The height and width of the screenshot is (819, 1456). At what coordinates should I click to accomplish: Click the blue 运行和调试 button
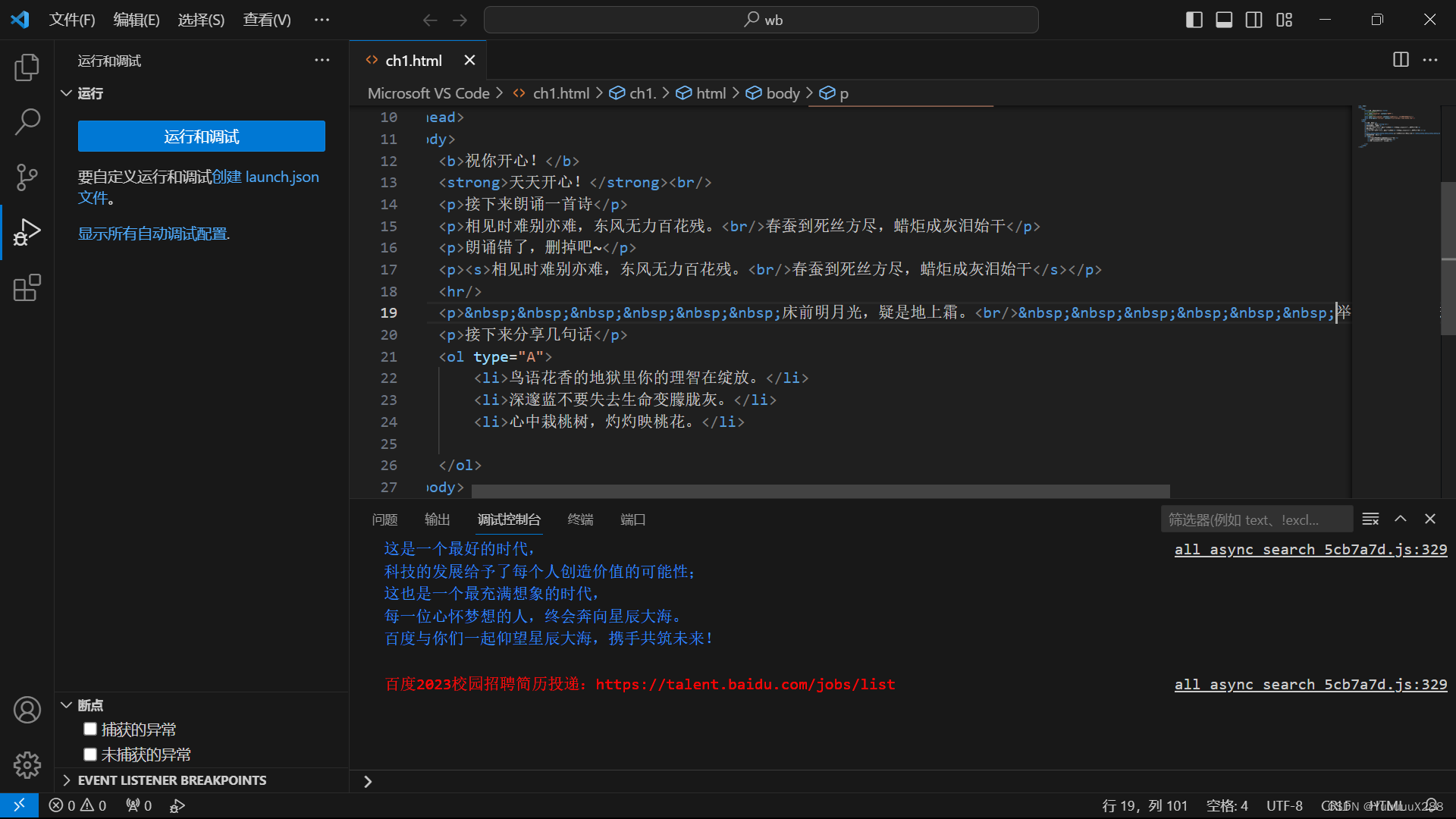tap(201, 136)
